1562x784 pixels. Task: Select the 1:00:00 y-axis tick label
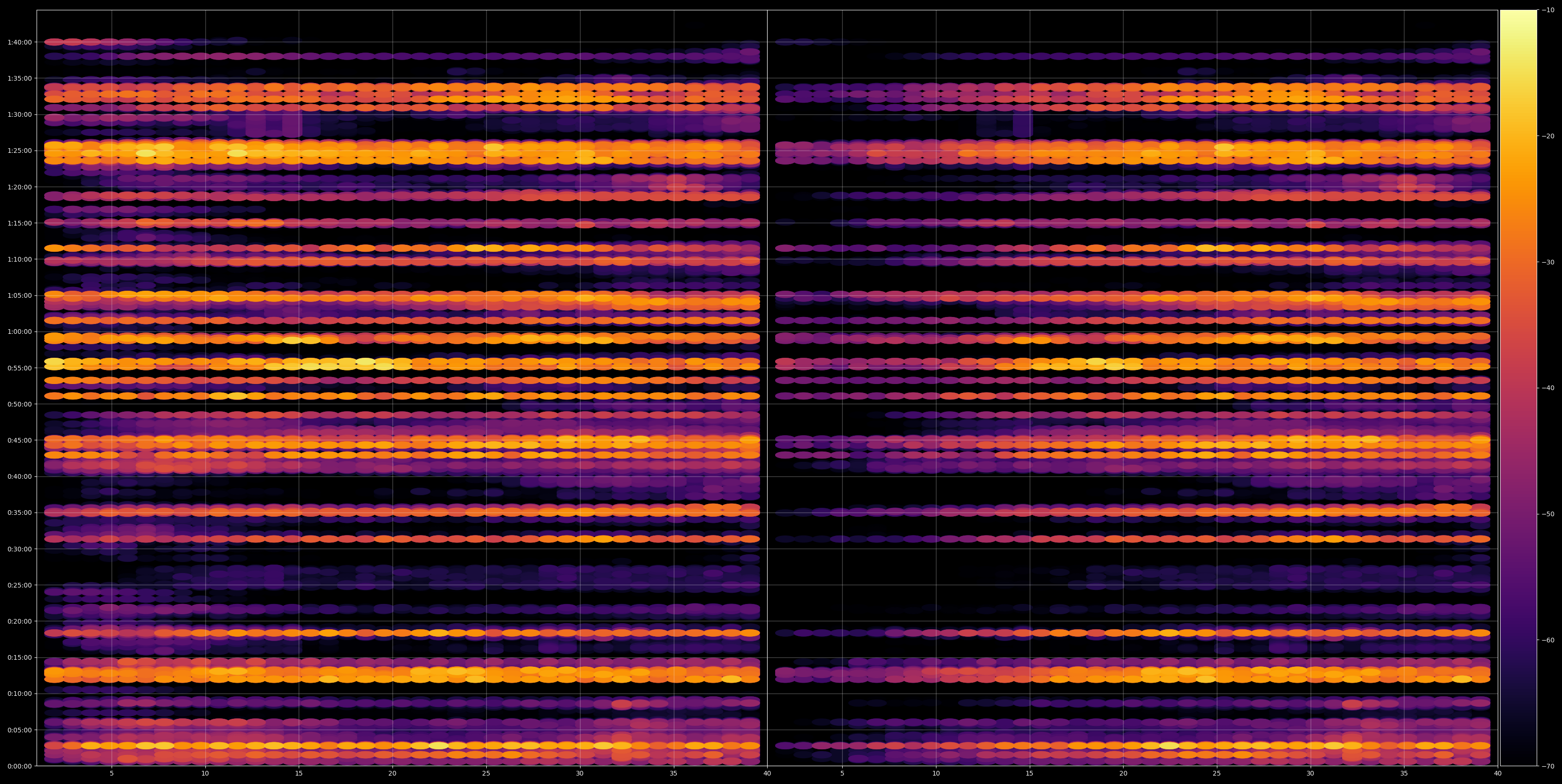[19, 332]
